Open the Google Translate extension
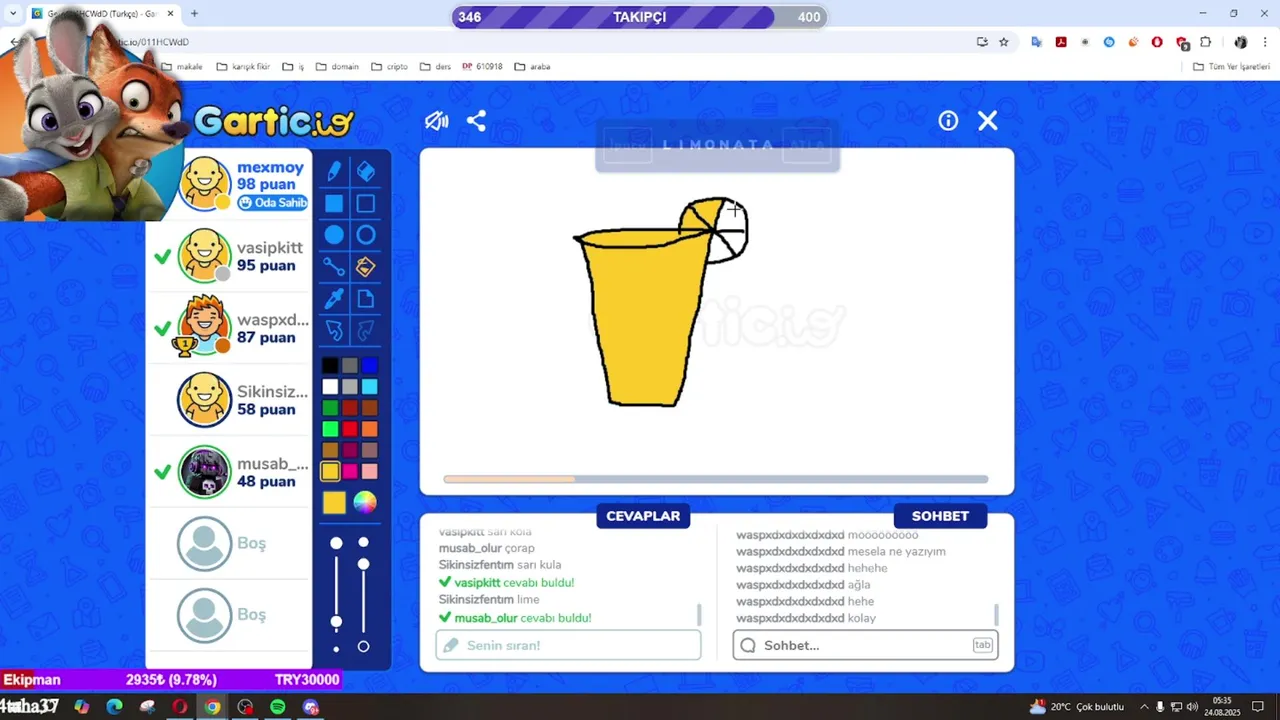This screenshot has height=720, width=1280. pos(1037,42)
